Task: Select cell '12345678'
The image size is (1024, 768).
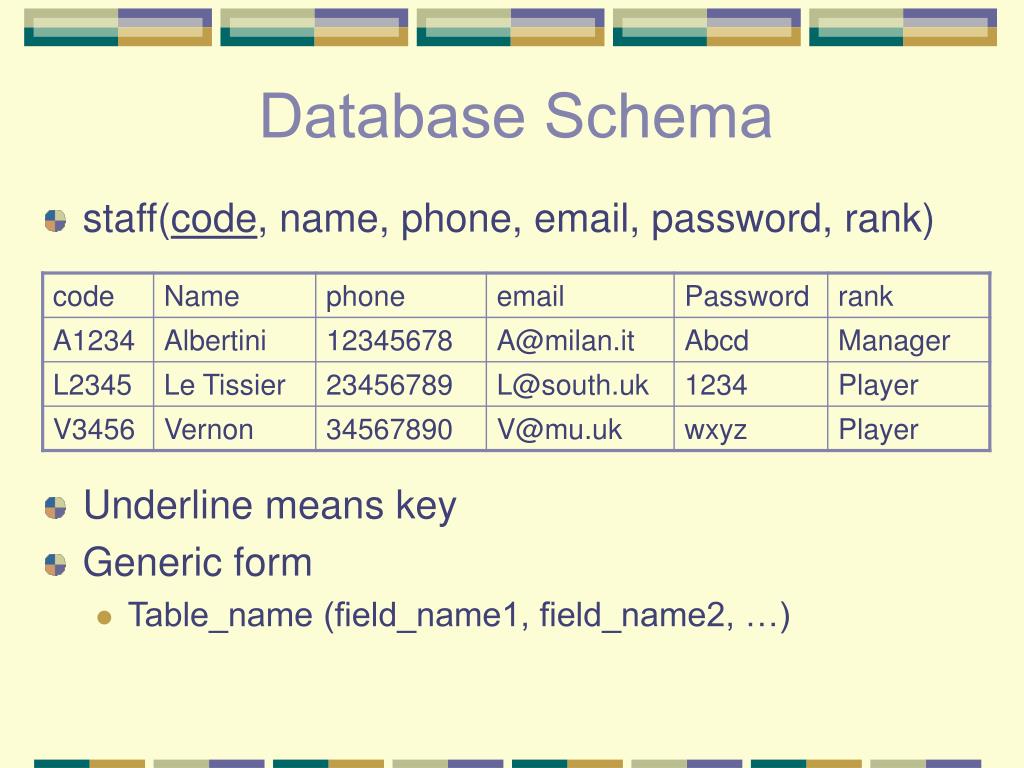Action: pos(401,340)
